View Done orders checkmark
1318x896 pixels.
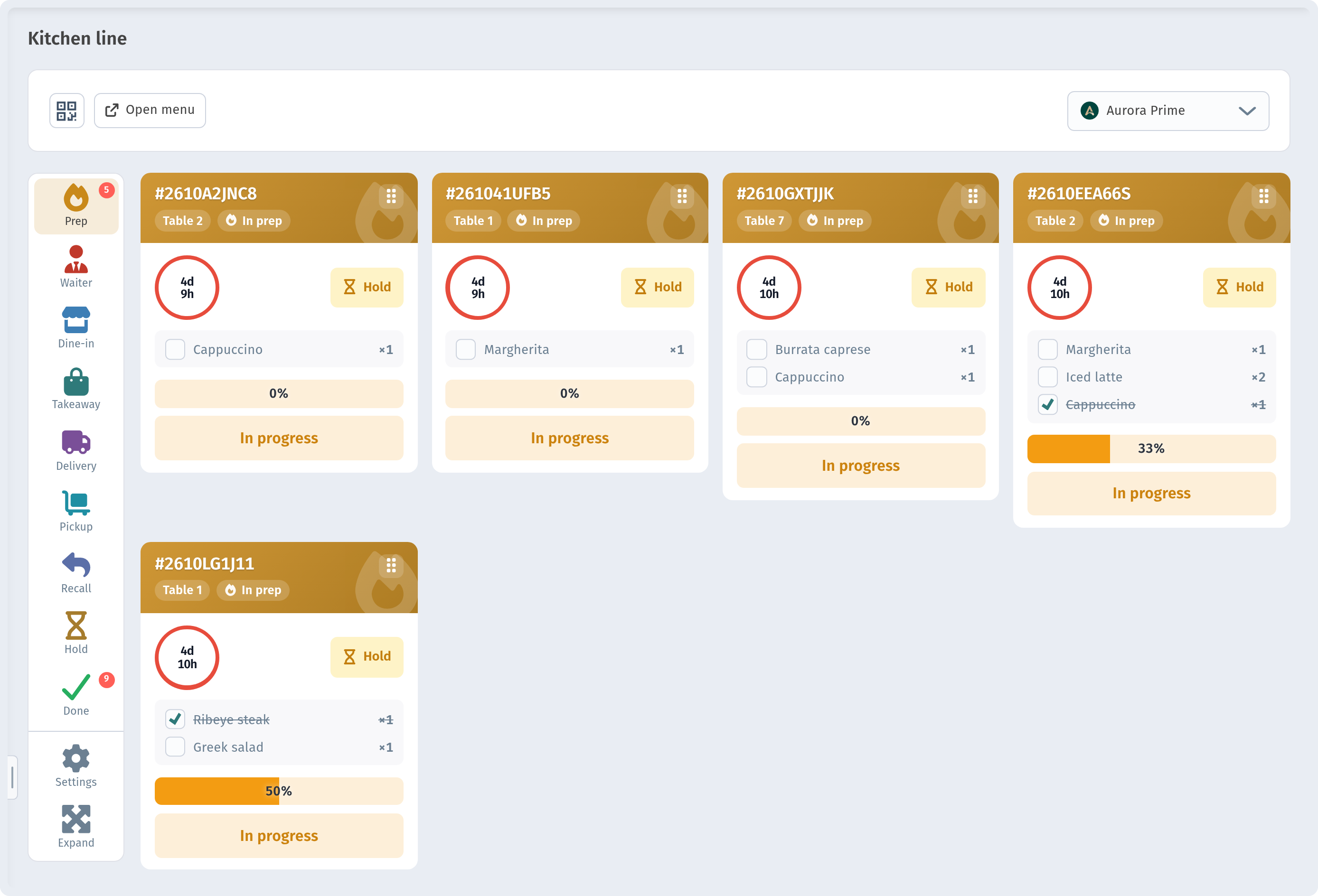(x=76, y=694)
